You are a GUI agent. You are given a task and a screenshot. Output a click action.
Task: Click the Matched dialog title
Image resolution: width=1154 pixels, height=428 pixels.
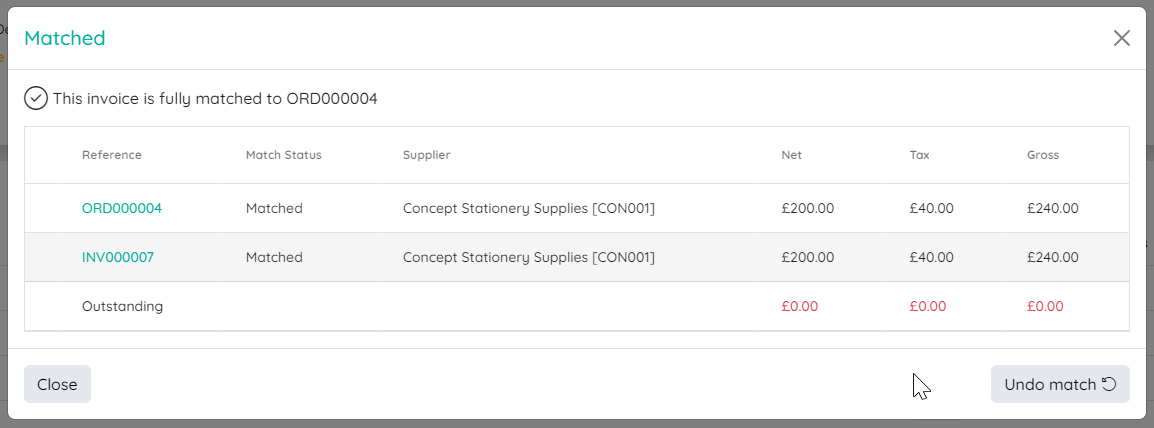click(65, 38)
